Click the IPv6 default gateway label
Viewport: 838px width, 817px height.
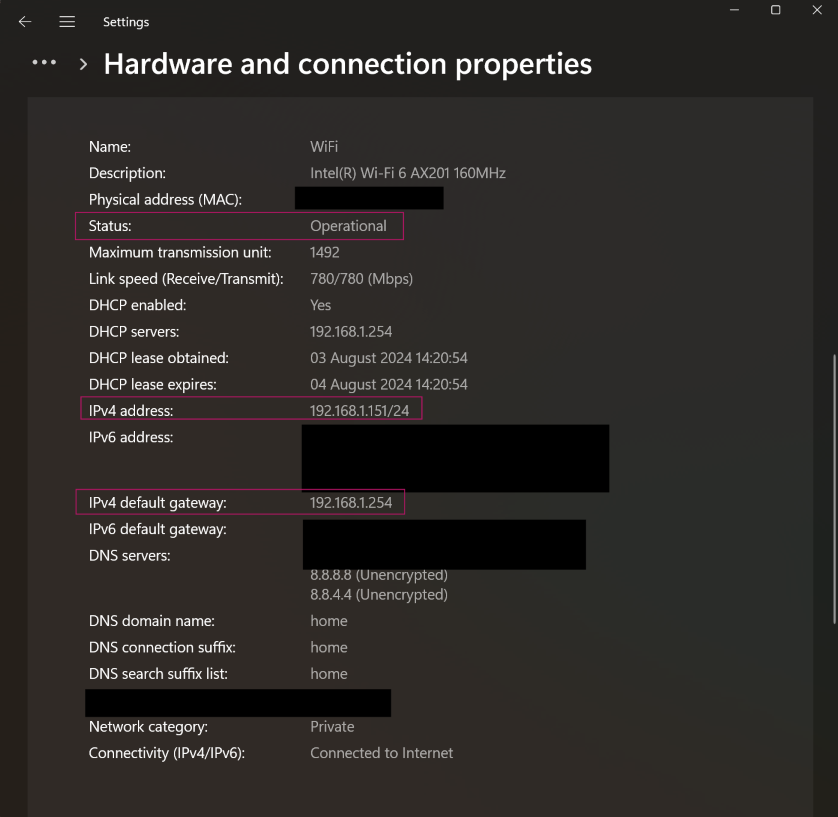tap(158, 530)
